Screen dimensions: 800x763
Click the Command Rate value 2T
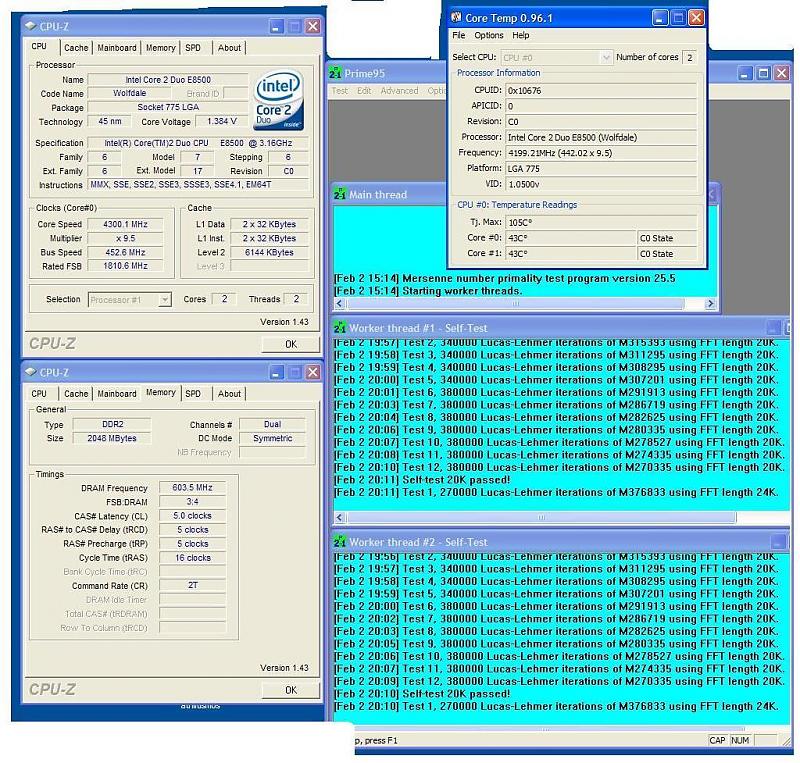192,585
